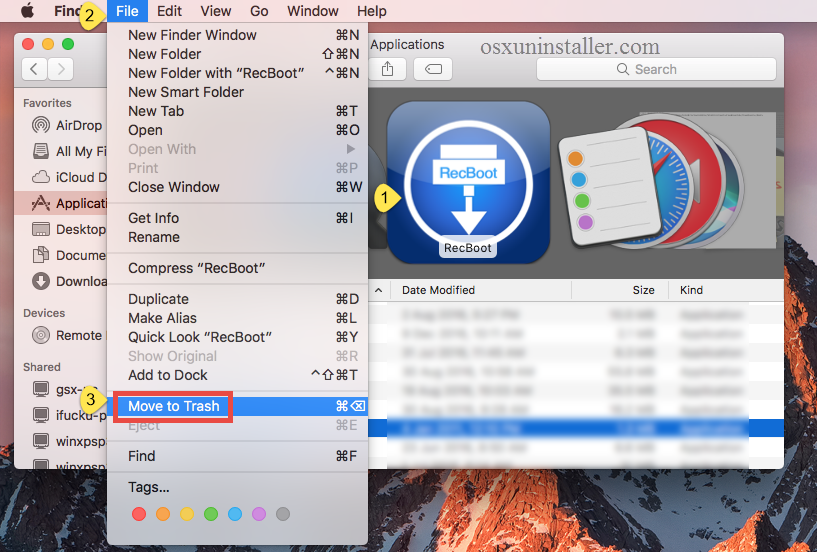Choose Compress "RecBoot" menu item
Image resolution: width=817 pixels, height=552 pixels.
pyautogui.click(x=237, y=268)
